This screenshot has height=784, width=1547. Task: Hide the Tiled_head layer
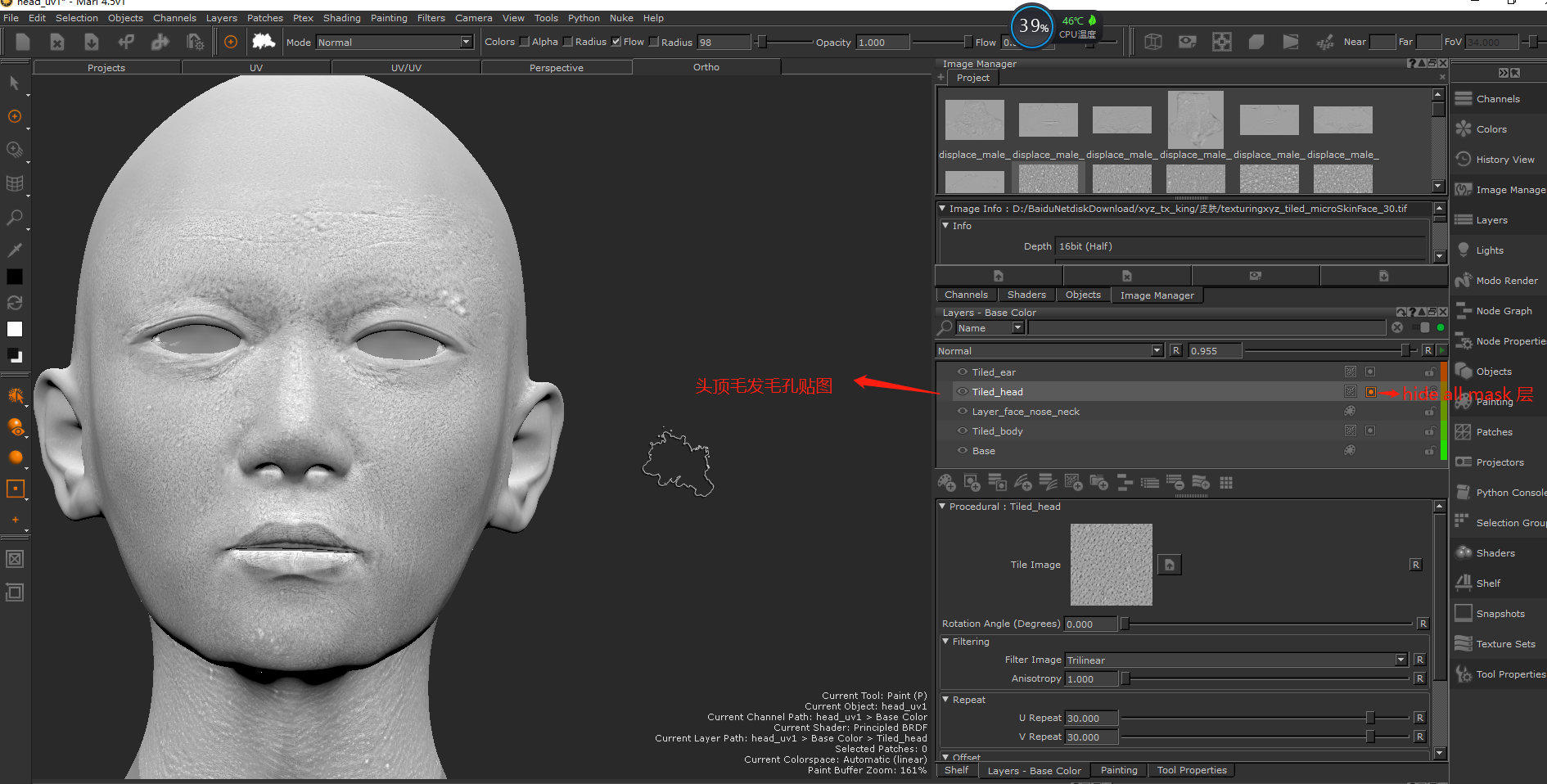tap(963, 392)
